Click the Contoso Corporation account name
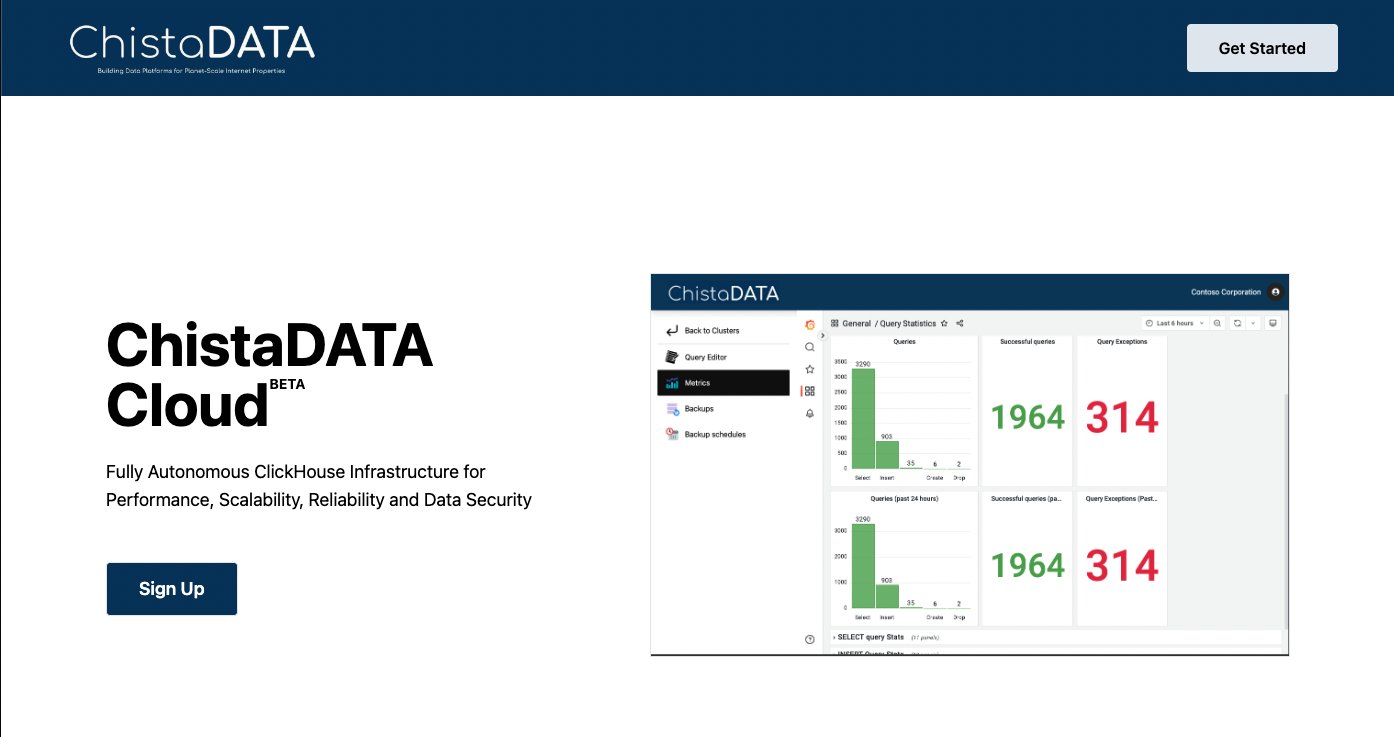This screenshot has height=737, width=1394. click(x=1226, y=292)
